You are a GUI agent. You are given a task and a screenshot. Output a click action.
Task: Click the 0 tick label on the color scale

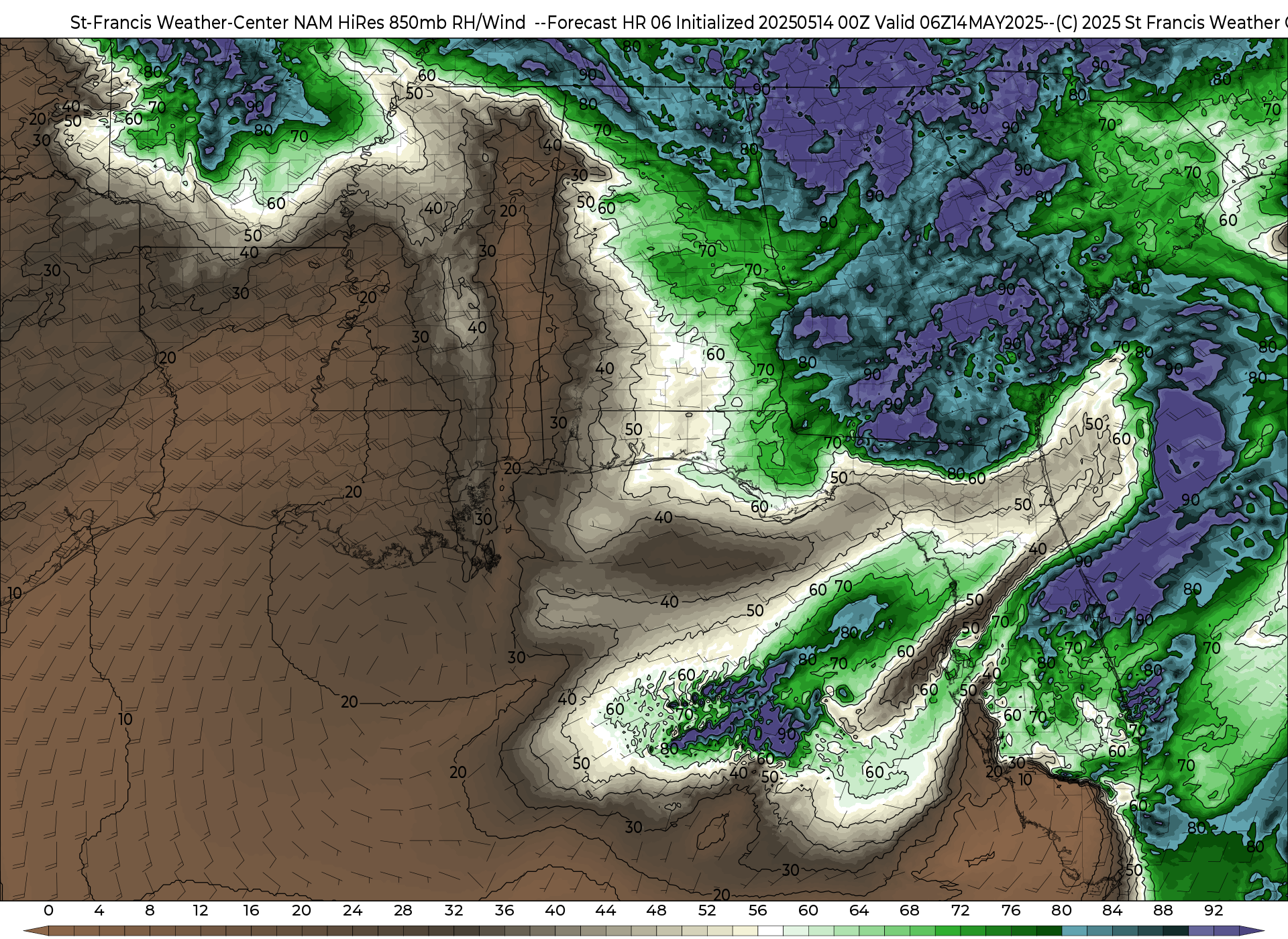pyautogui.click(x=48, y=910)
